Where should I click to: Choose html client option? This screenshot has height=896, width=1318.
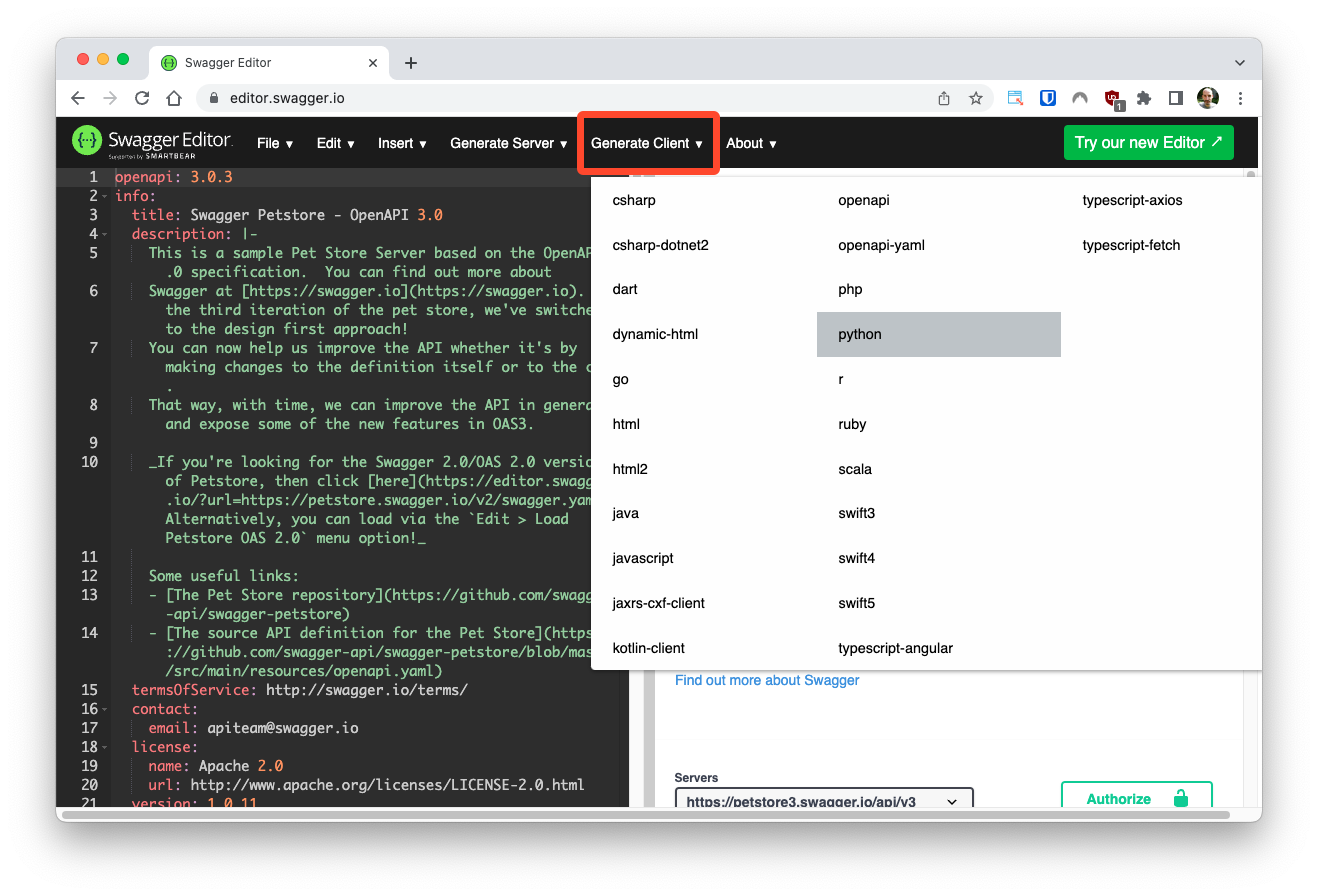point(704,424)
